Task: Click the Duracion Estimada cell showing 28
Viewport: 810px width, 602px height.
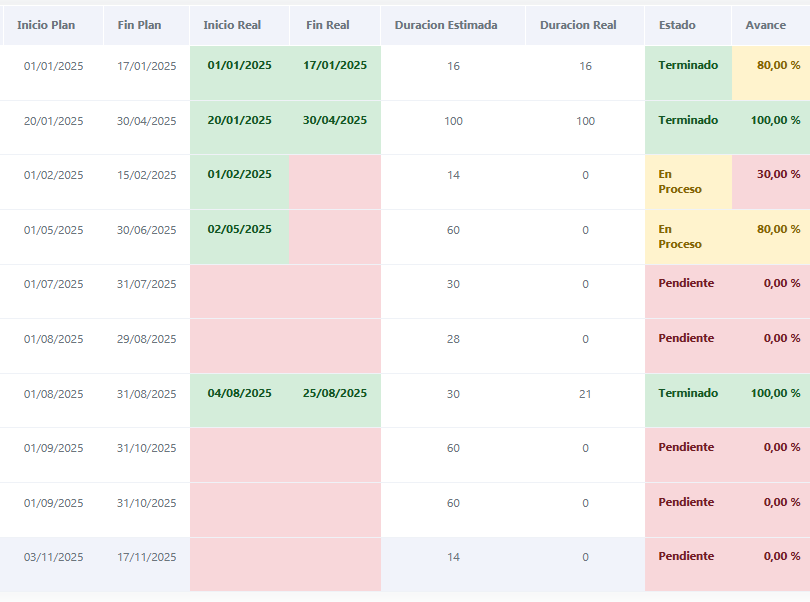Action: point(453,339)
